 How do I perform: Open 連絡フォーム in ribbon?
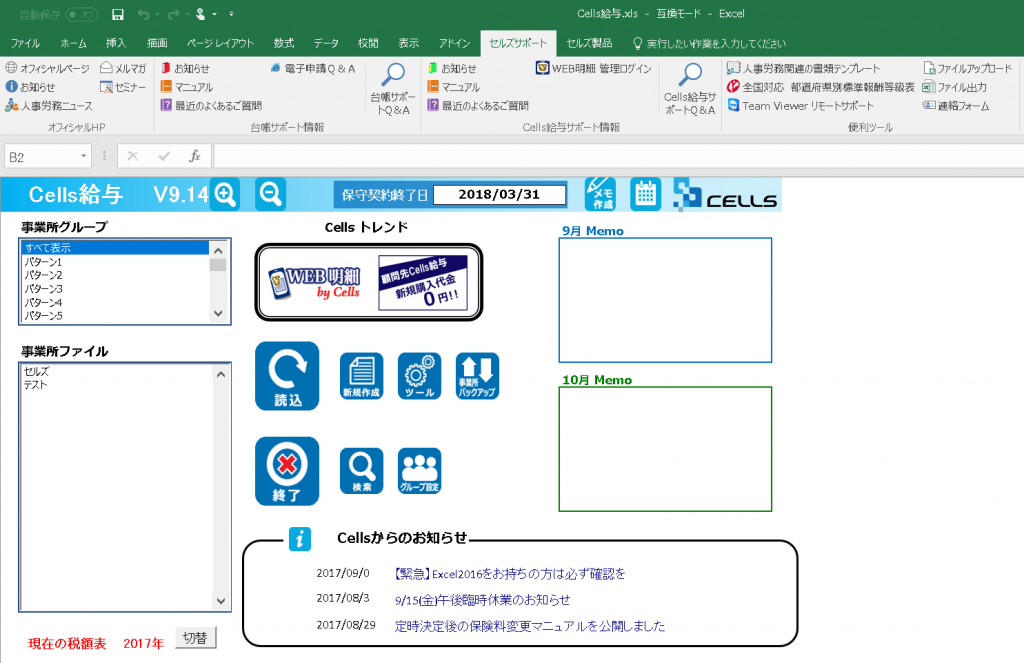coord(956,105)
